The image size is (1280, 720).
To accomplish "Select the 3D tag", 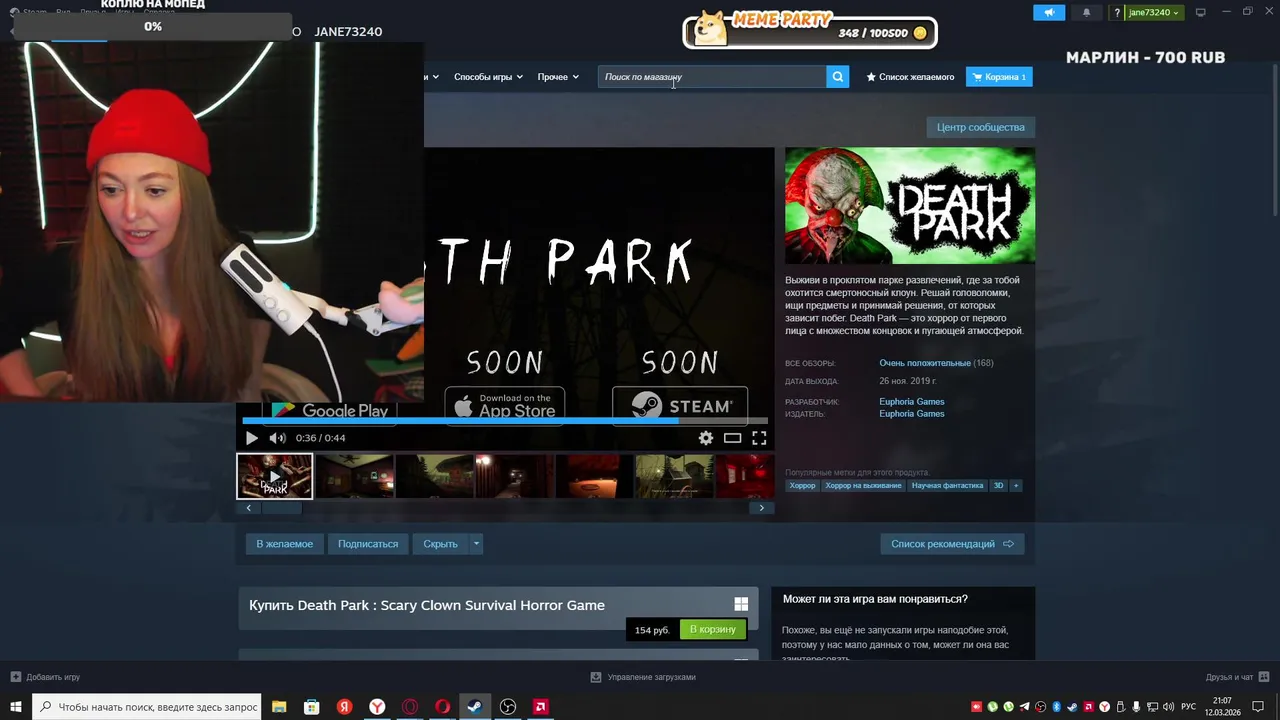I will (x=998, y=486).
